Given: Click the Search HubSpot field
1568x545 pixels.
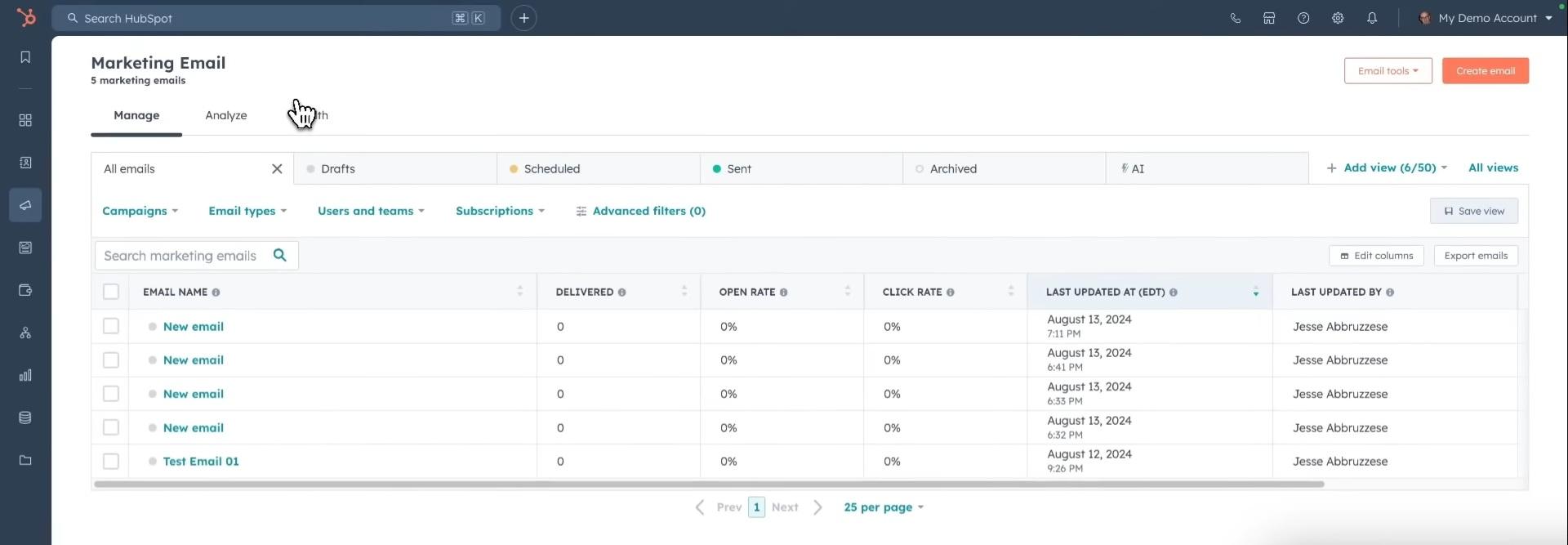Looking at the screenshot, I should [276, 18].
